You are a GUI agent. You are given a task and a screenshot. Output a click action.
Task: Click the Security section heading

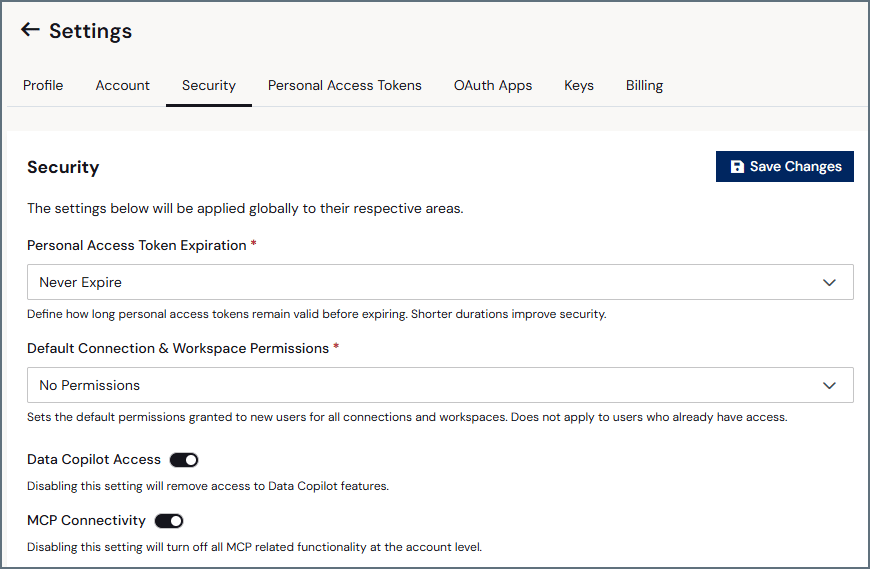63,167
